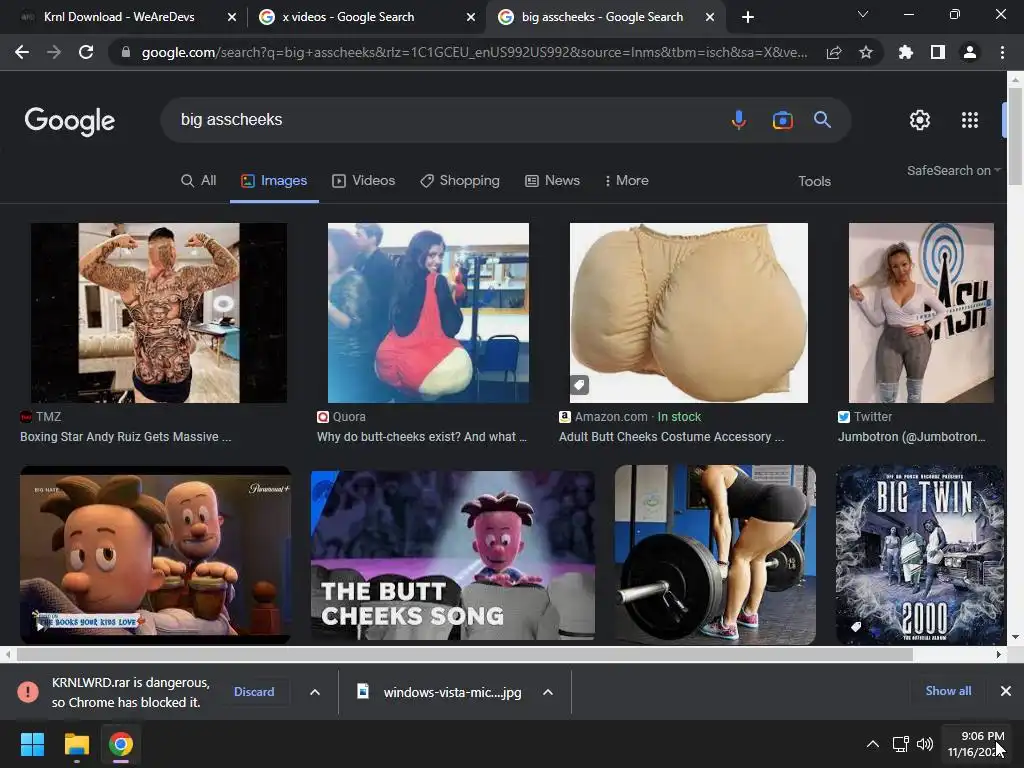View site information via the padlock icon
The image size is (1024, 768).
click(x=125, y=52)
